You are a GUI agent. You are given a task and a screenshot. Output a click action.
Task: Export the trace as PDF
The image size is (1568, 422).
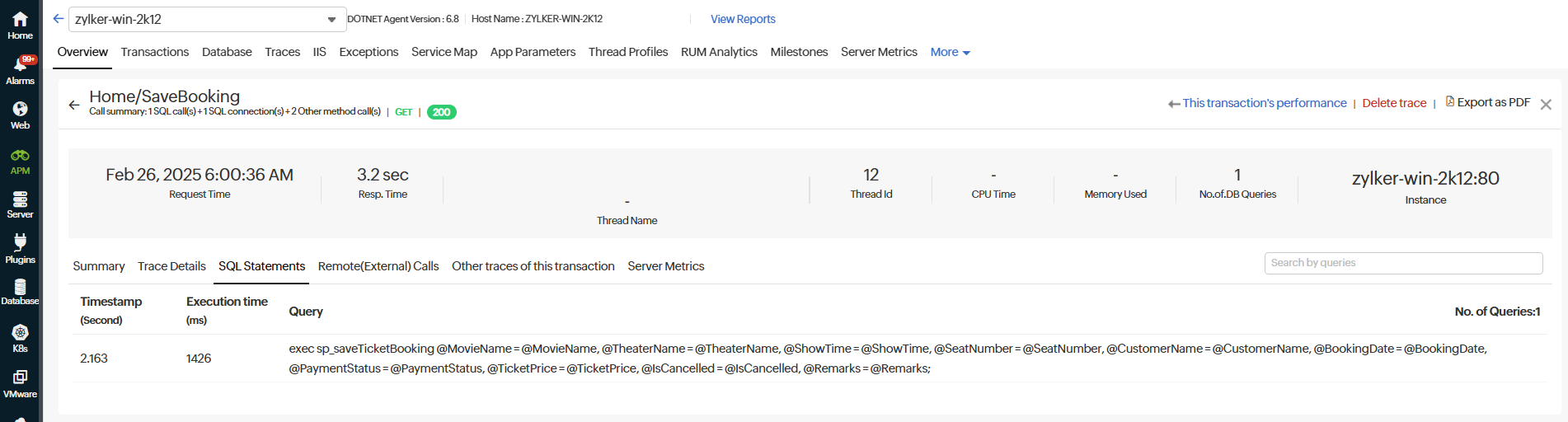tap(1488, 102)
